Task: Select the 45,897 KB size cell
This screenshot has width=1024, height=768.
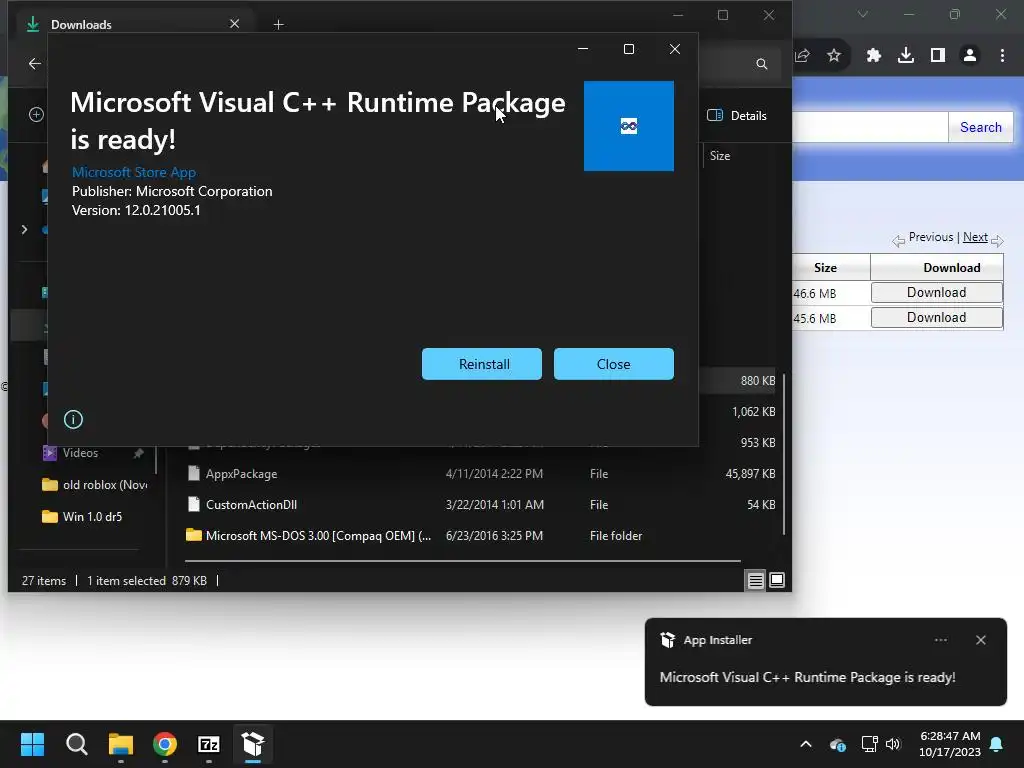Action: (x=750, y=474)
